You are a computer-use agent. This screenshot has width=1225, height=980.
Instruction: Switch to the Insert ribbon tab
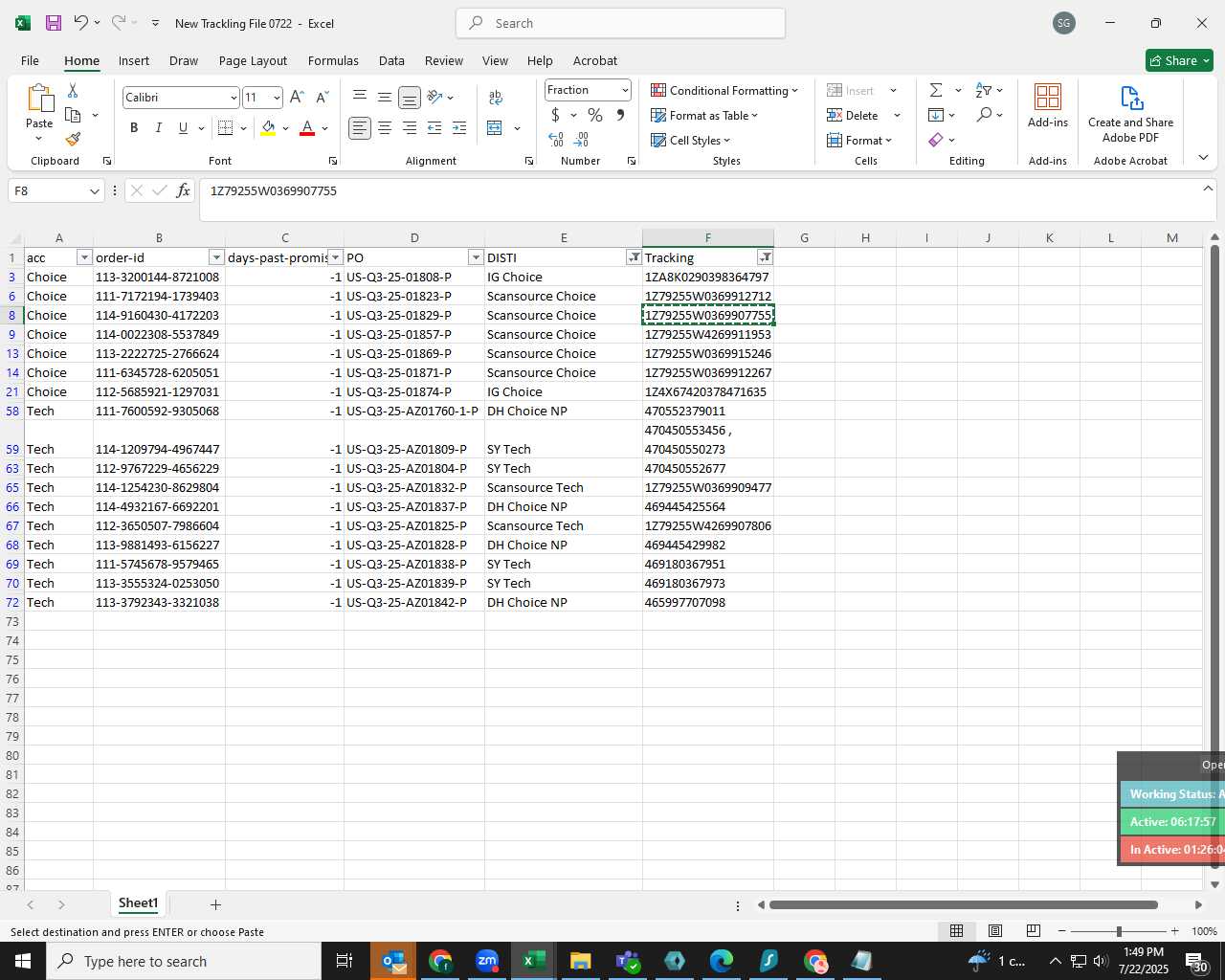pos(134,60)
